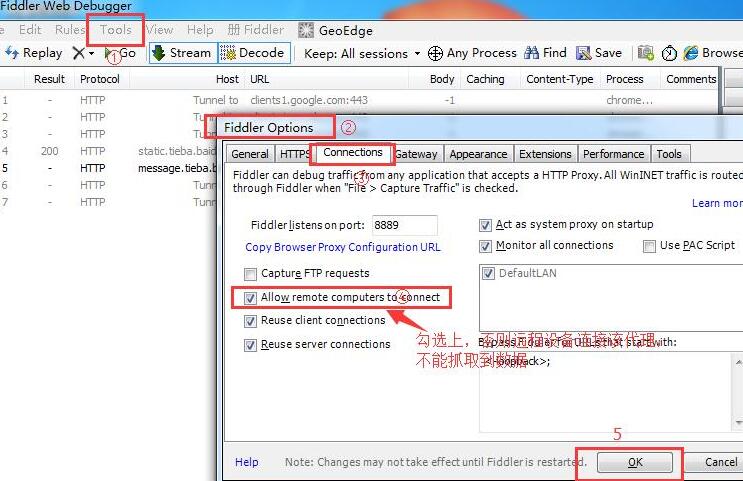
Task: Sort sessions by Comments column header
Action: pyautogui.click(x=691, y=79)
